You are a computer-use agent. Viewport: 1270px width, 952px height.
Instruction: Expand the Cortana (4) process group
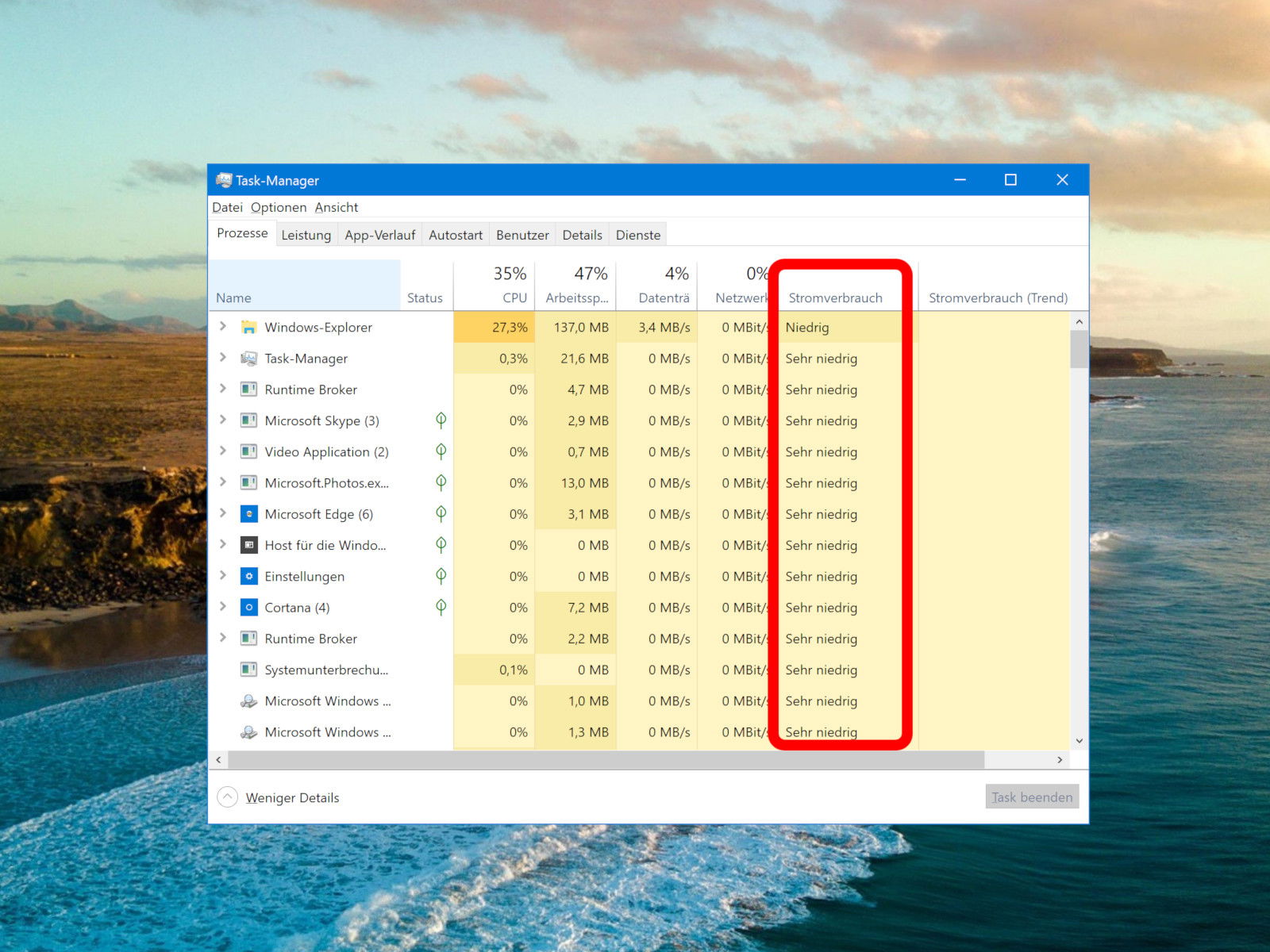(223, 607)
